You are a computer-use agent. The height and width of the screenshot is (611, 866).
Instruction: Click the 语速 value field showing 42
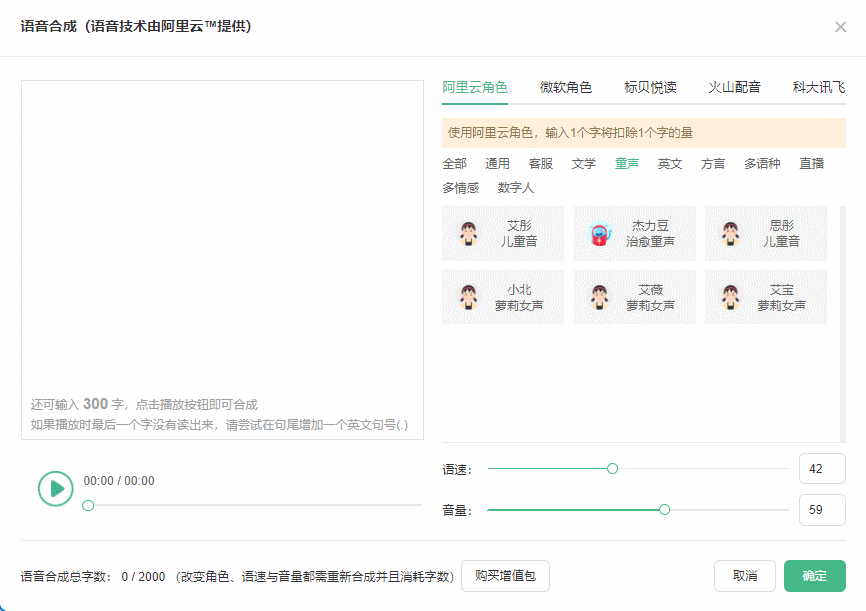click(822, 468)
